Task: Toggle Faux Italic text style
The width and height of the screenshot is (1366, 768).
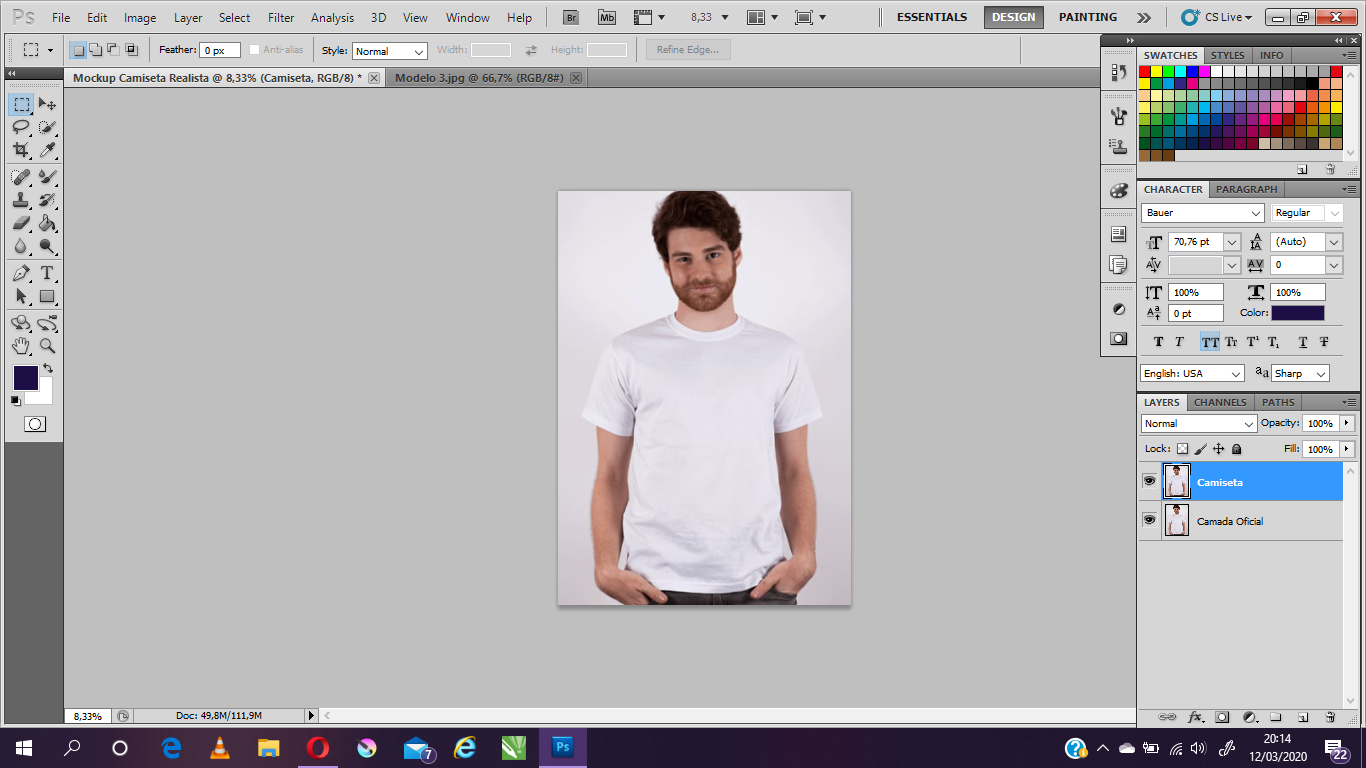Action: click(x=1180, y=342)
